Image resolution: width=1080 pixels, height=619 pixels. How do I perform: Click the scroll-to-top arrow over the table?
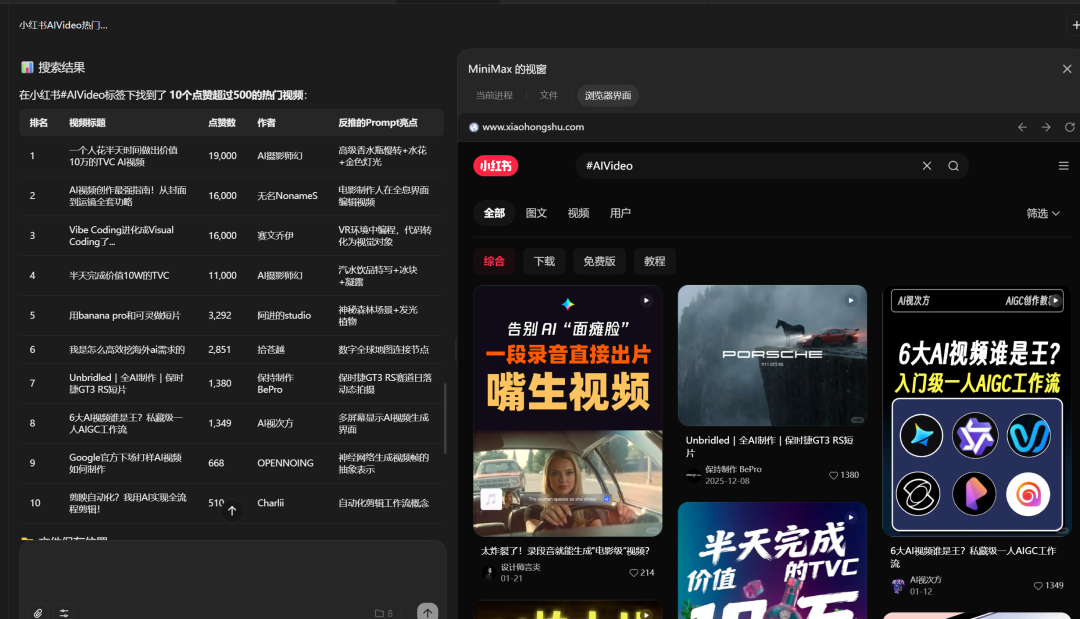tap(232, 511)
